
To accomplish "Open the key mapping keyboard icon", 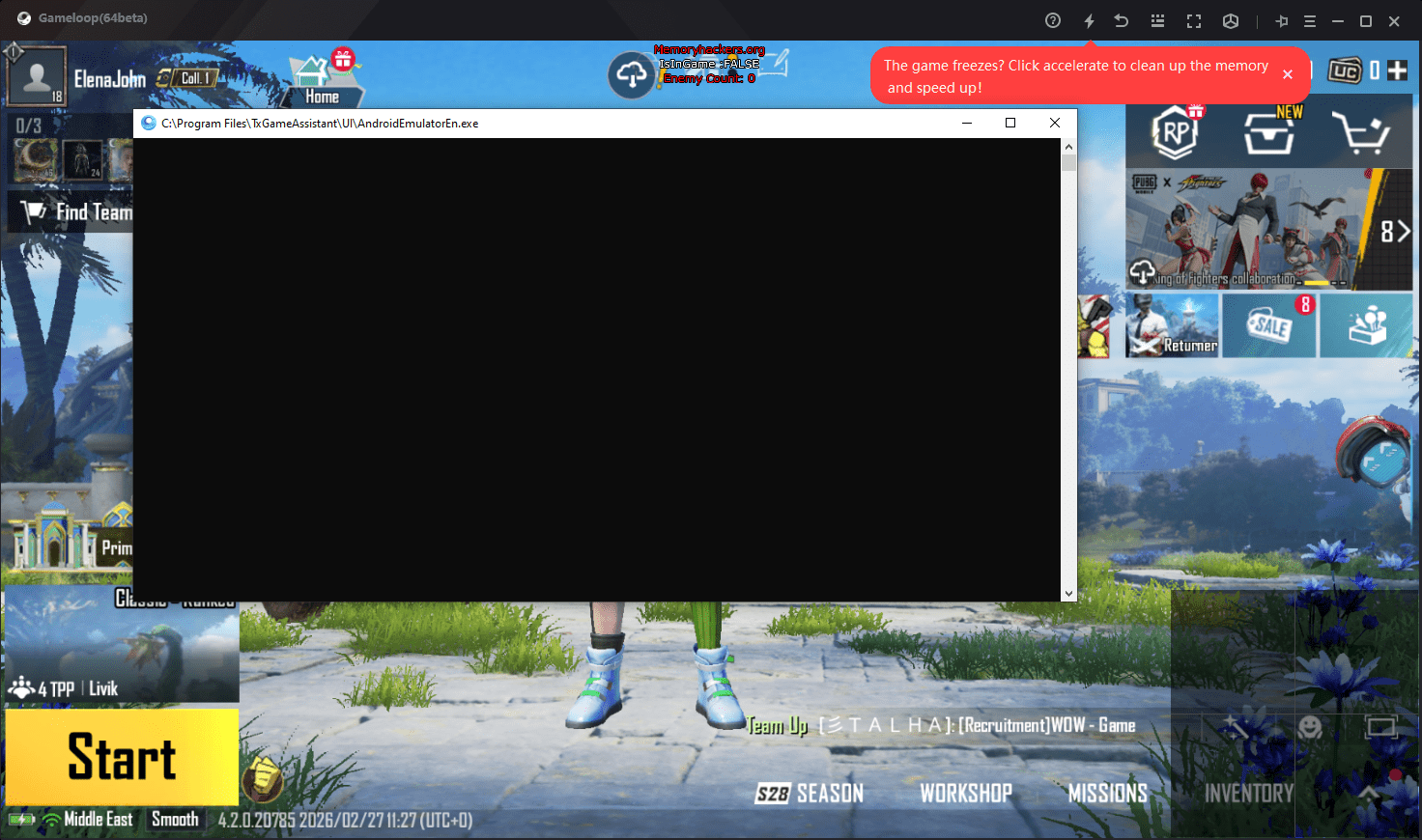I will [1157, 20].
